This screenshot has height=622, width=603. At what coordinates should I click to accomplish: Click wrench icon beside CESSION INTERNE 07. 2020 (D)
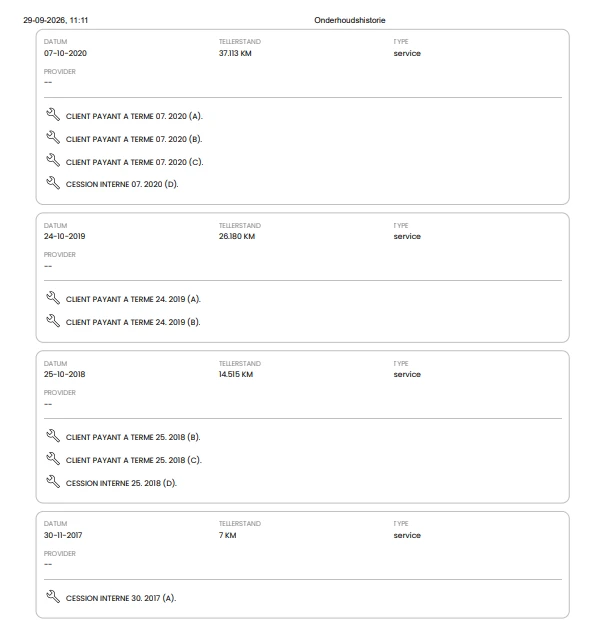click(53, 183)
